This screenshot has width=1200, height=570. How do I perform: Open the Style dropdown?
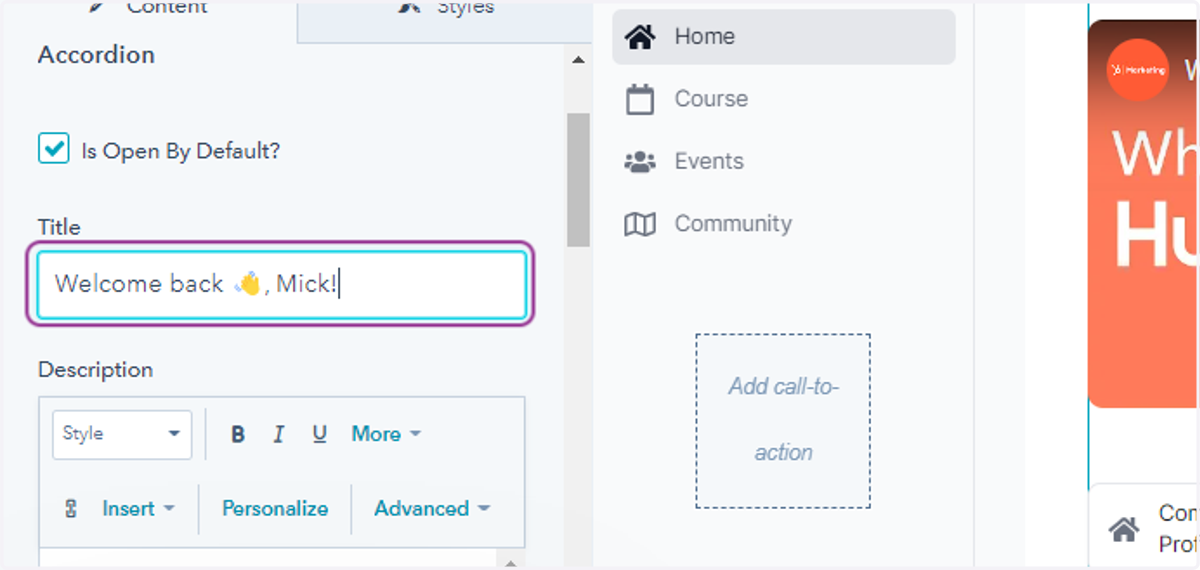pos(122,434)
